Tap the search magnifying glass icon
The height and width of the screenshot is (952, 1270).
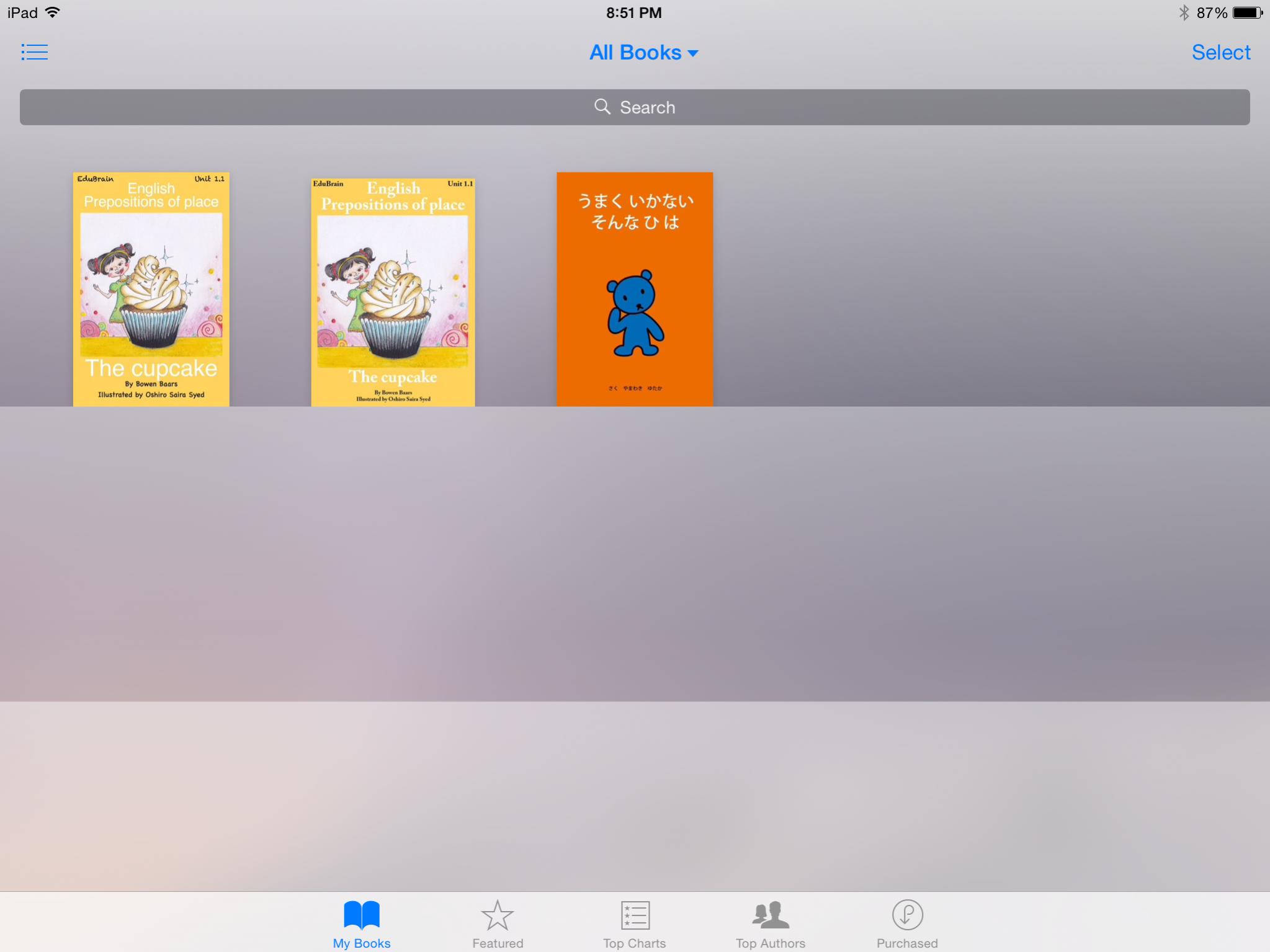tap(602, 107)
